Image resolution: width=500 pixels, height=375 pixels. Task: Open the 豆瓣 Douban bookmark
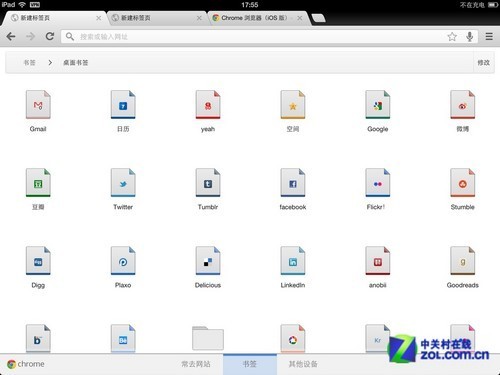tap(38, 188)
